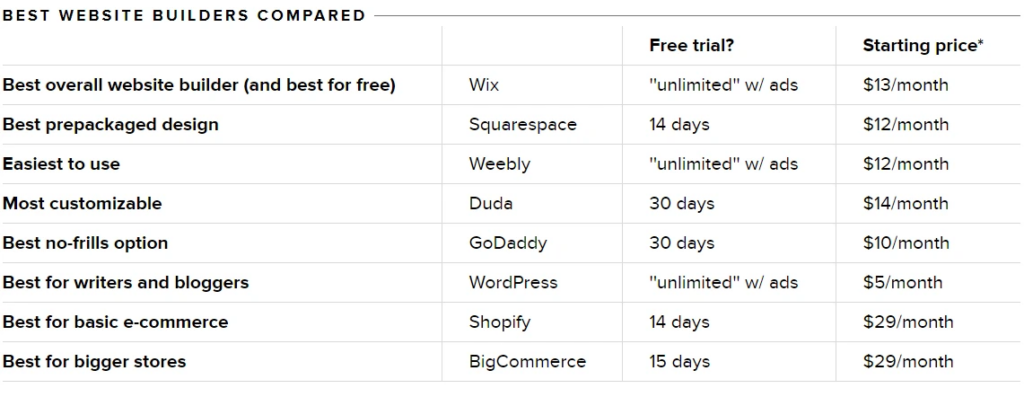Select the 'Easiest to use' label

coord(61,164)
